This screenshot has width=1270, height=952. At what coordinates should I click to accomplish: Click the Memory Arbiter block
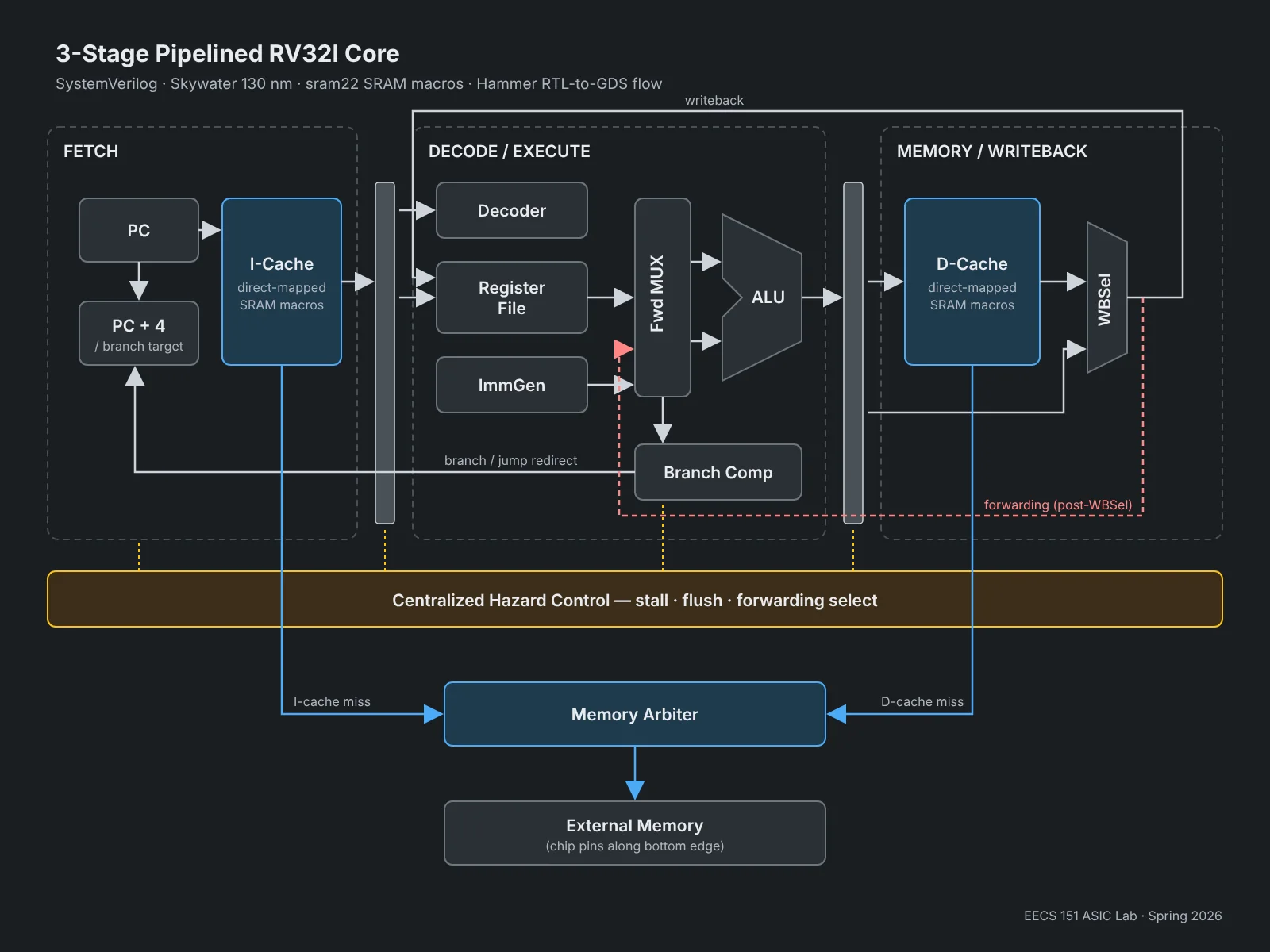click(635, 714)
